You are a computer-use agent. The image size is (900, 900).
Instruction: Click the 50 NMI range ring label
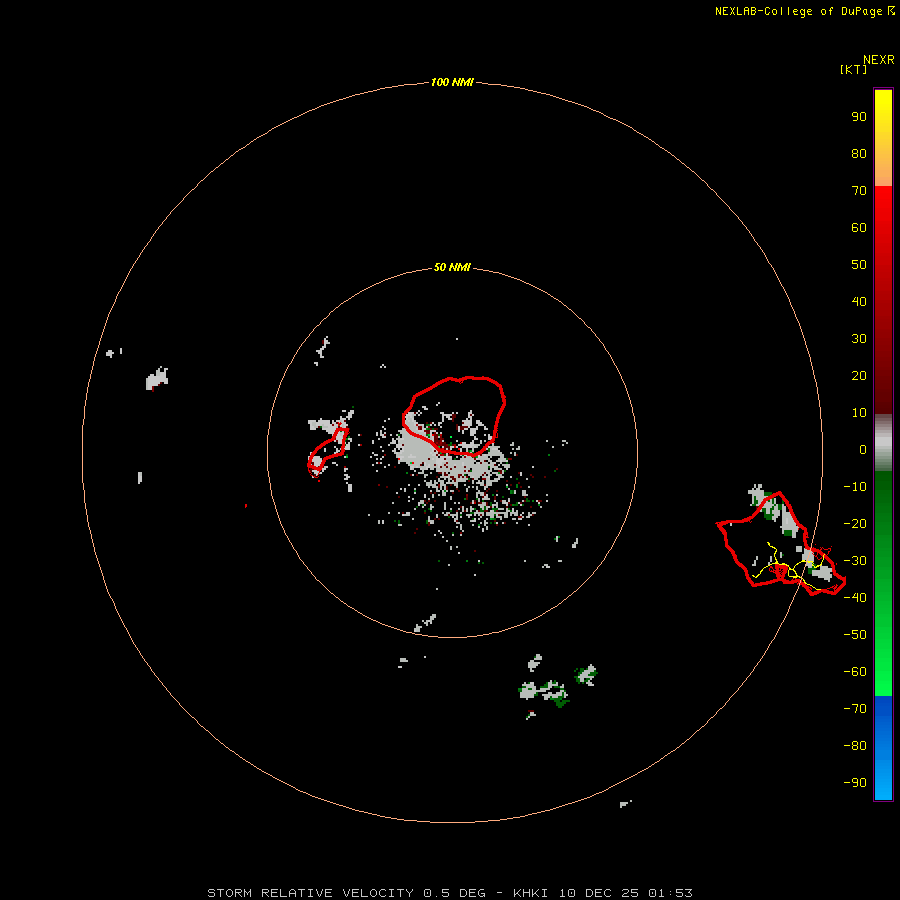(452, 267)
